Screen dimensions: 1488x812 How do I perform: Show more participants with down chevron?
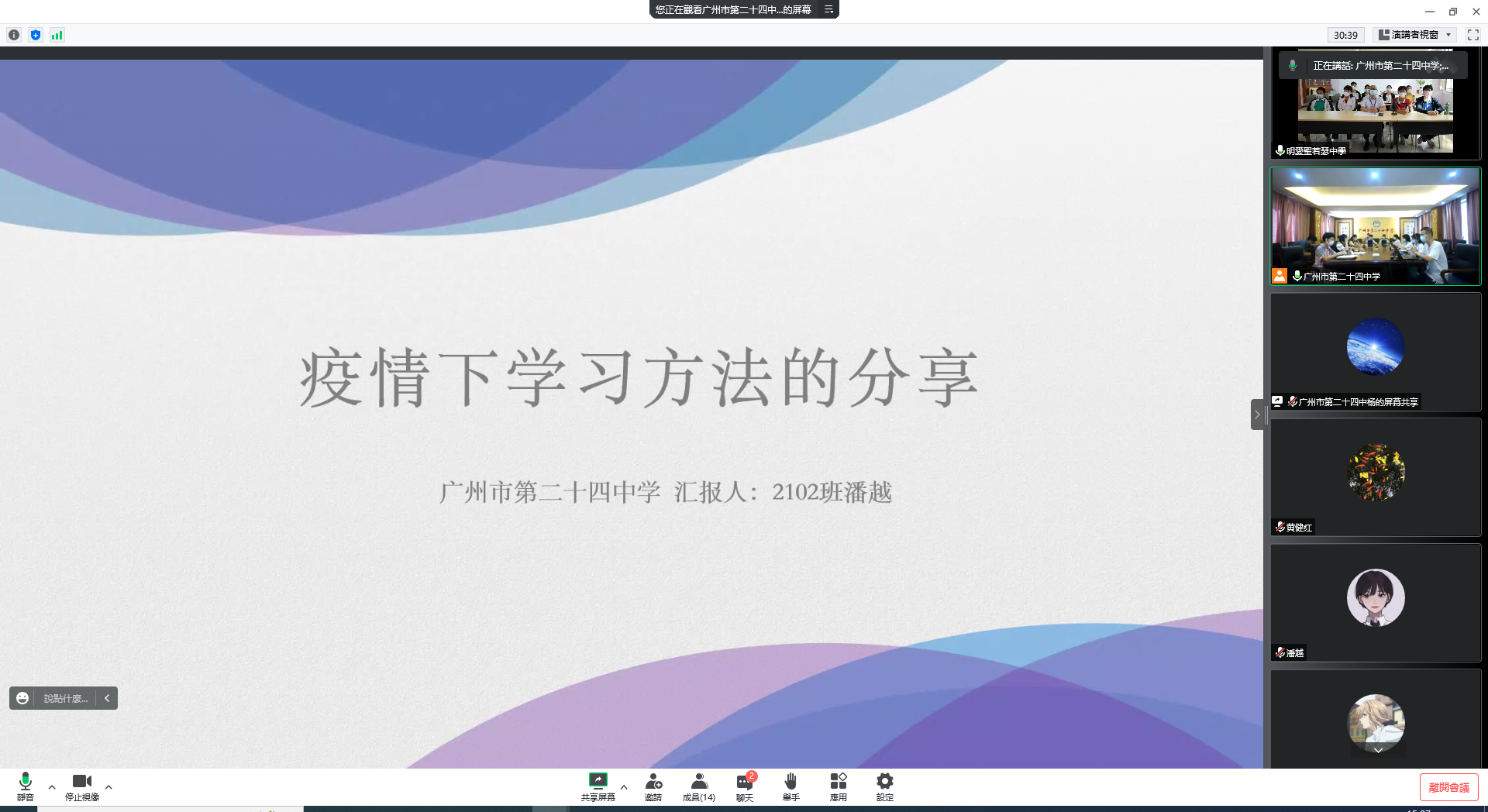pos(1378,750)
